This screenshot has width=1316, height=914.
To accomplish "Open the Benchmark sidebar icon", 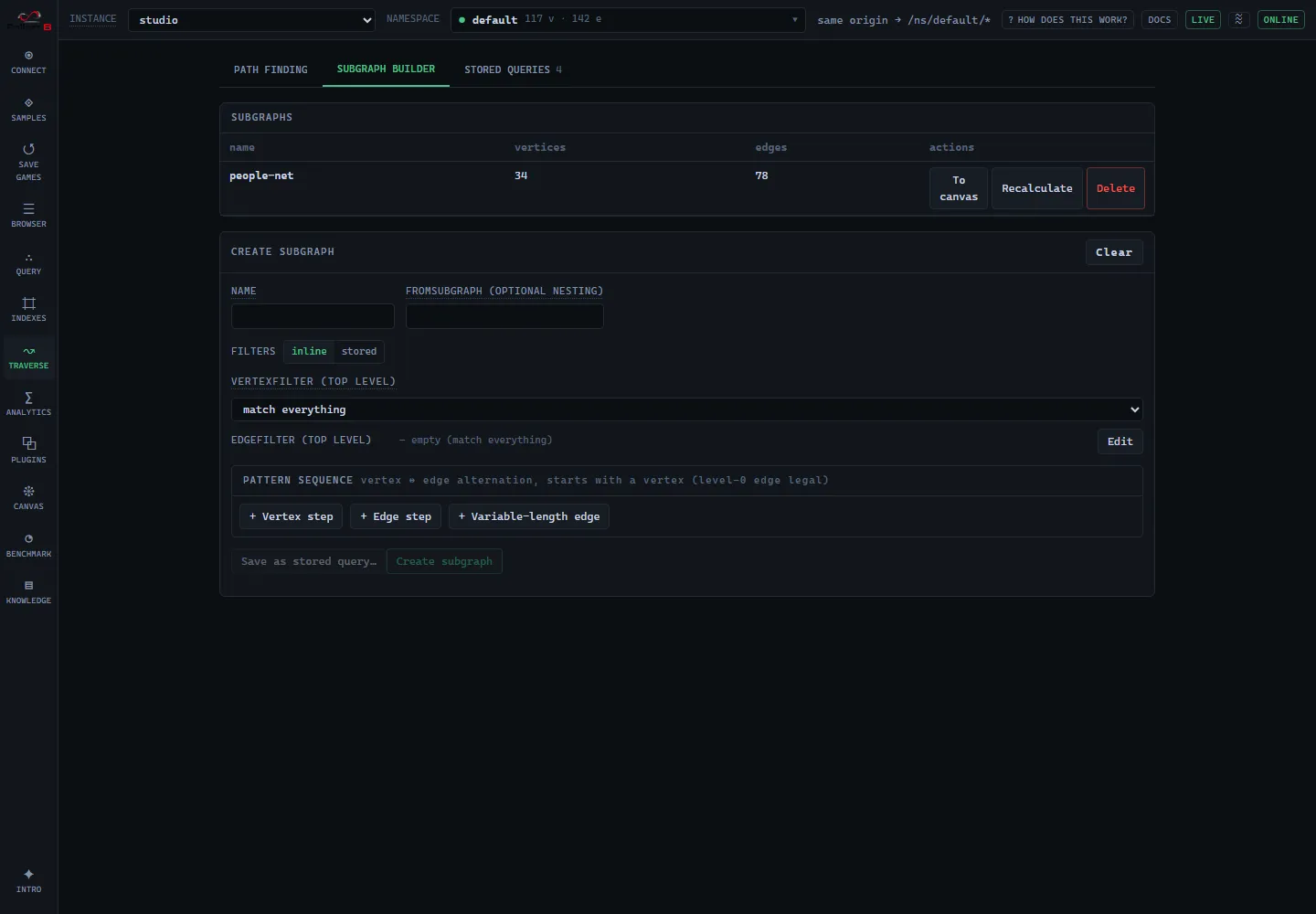I will click(x=28, y=546).
